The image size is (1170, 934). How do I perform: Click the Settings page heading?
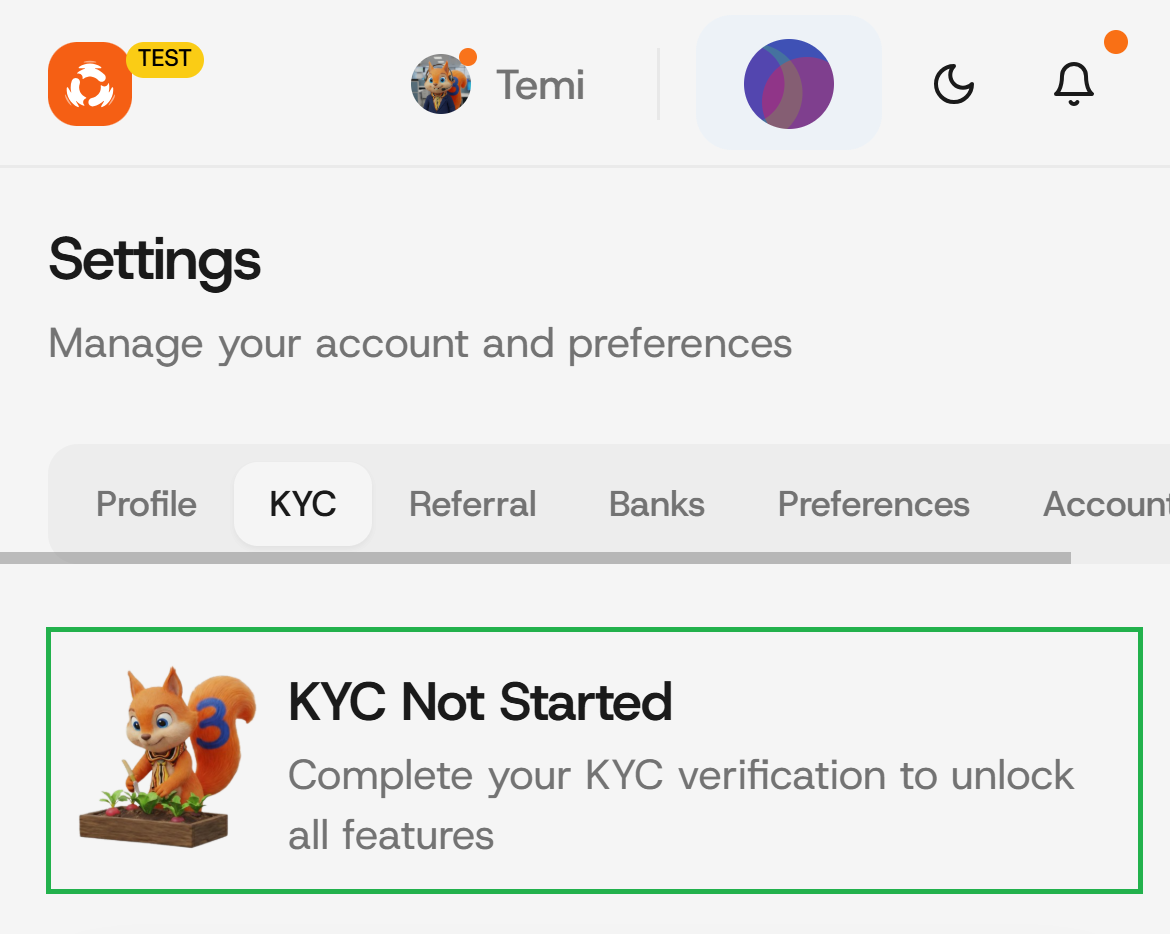point(155,259)
